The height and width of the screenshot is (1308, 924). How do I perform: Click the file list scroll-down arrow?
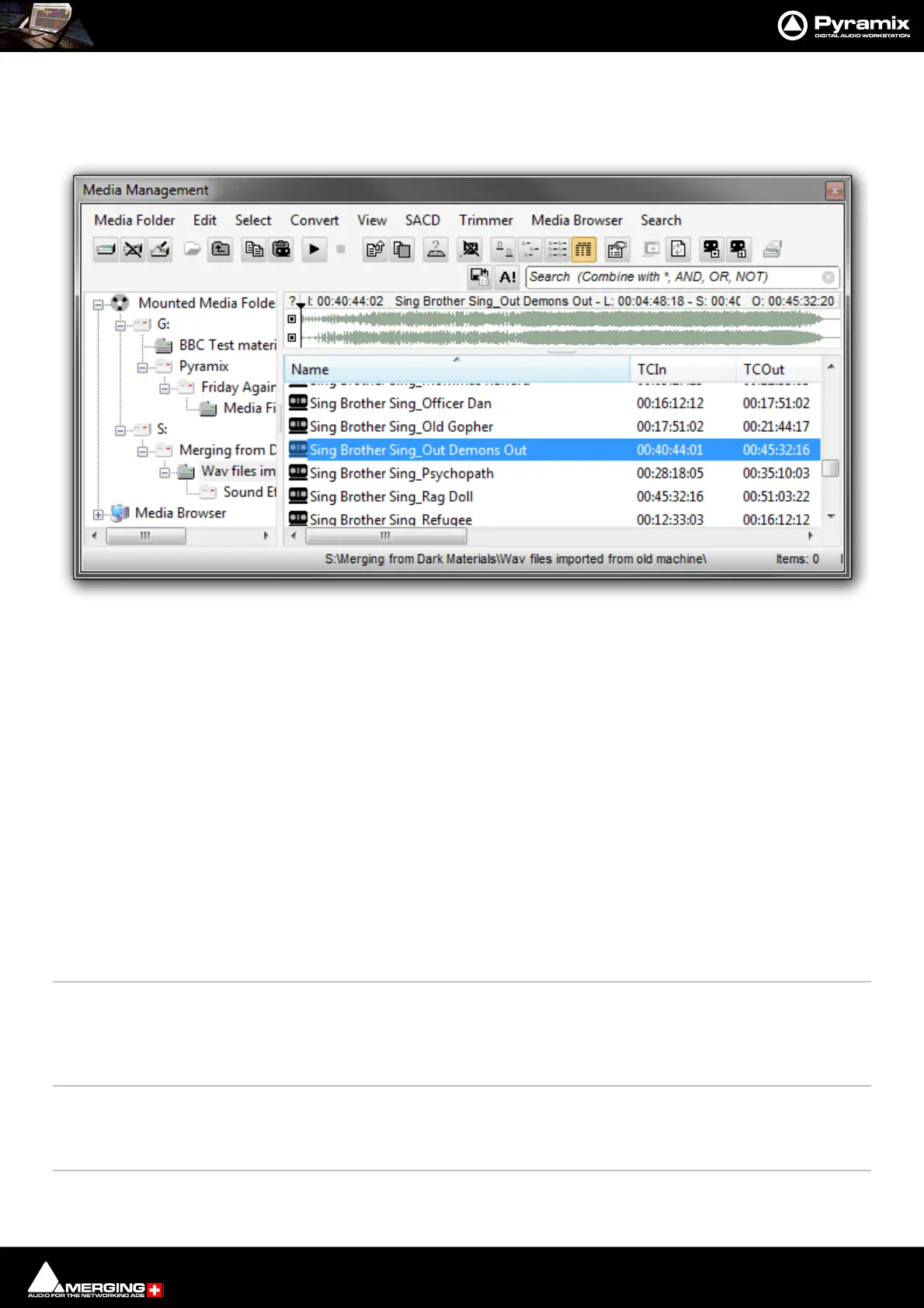(831, 517)
